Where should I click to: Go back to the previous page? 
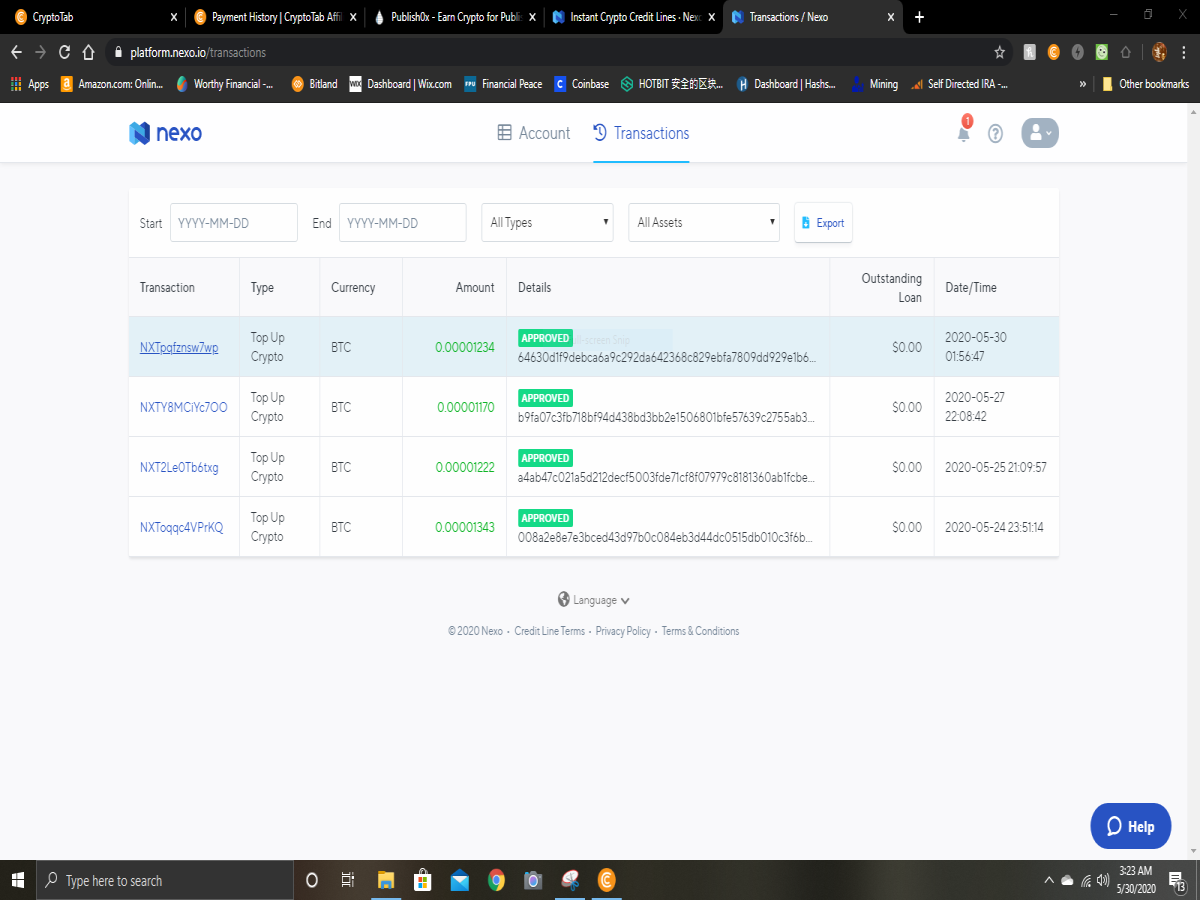pos(16,52)
